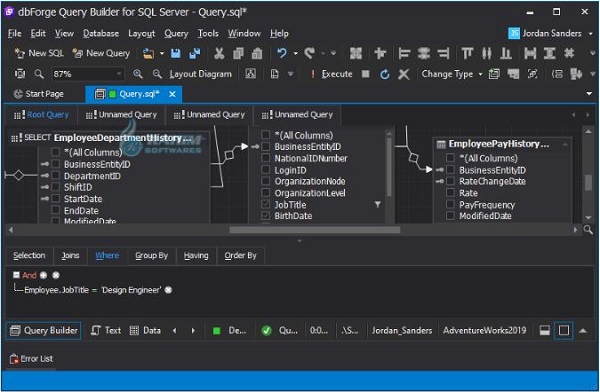This screenshot has width=600, height=392.
Task: Check the PayFrequency column checkbox
Action: click(x=450, y=204)
